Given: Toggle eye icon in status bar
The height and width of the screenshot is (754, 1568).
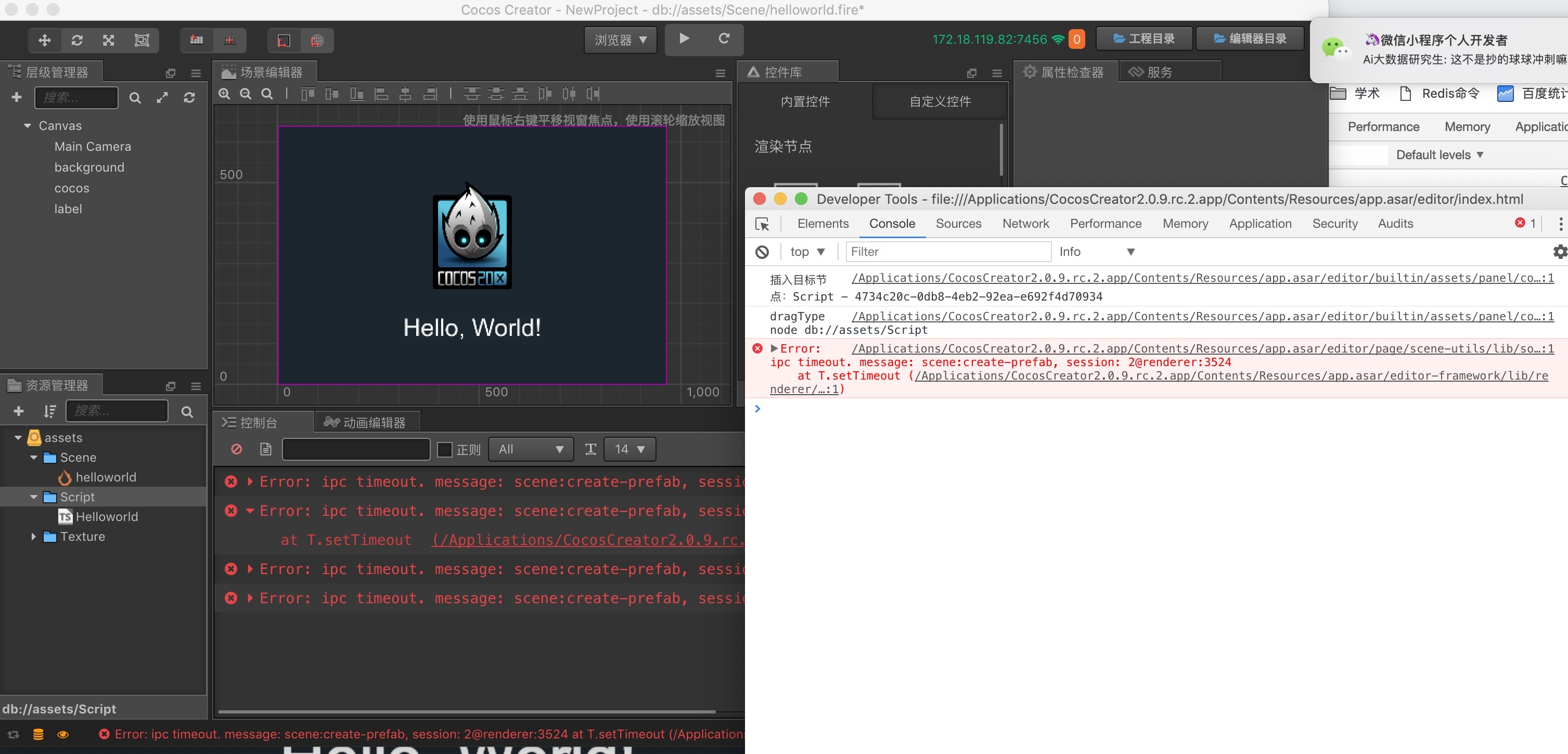Looking at the screenshot, I should point(63,735).
